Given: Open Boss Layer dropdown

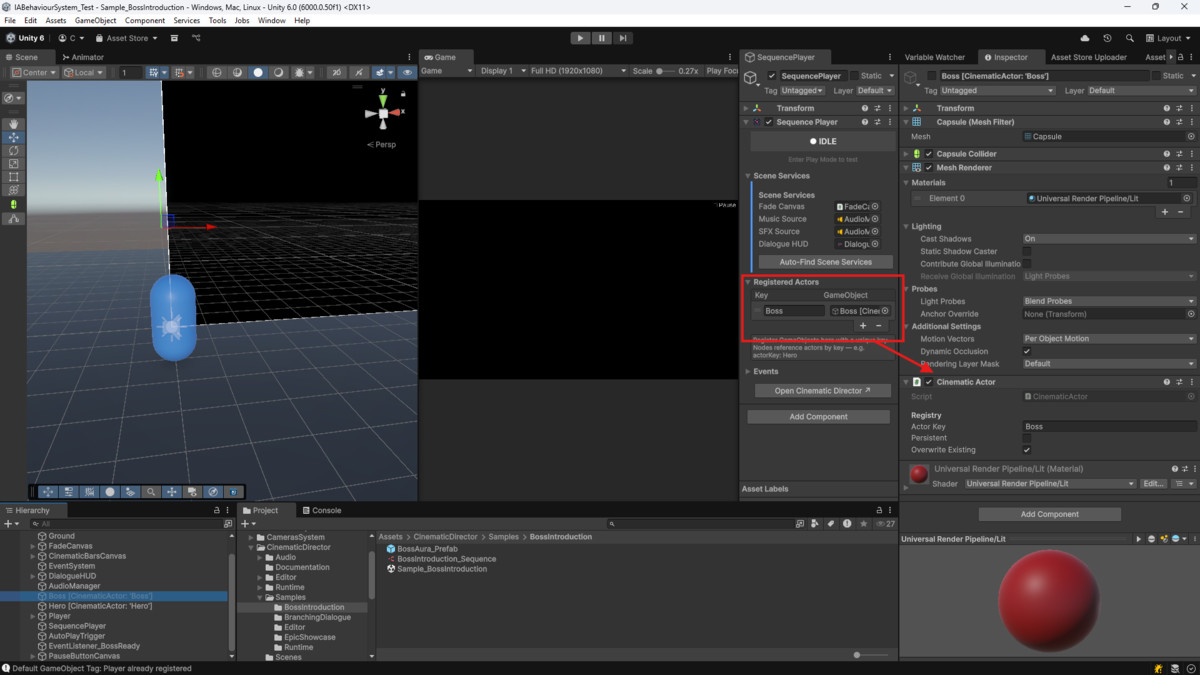Looking at the screenshot, I should tap(1140, 90).
